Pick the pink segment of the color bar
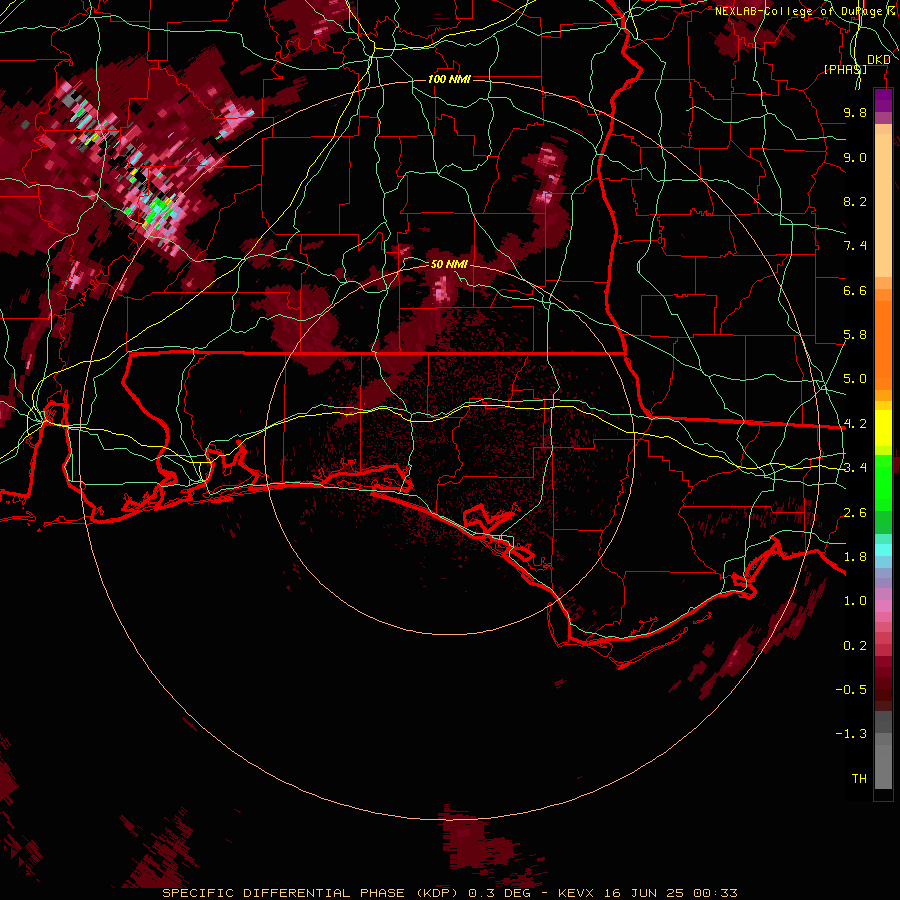The width and height of the screenshot is (900, 900). pyautogui.click(x=883, y=606)
